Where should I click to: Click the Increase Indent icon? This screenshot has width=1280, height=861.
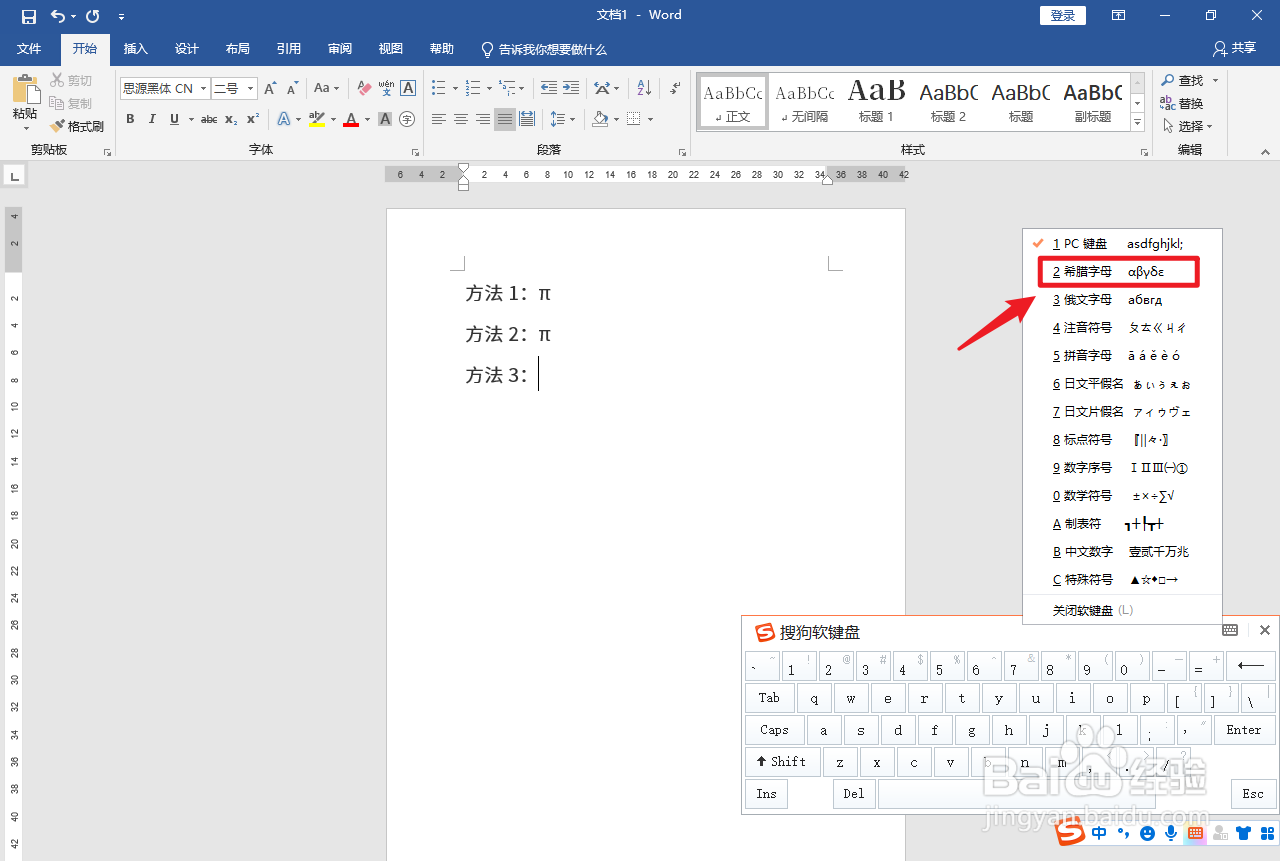[570, 88]
